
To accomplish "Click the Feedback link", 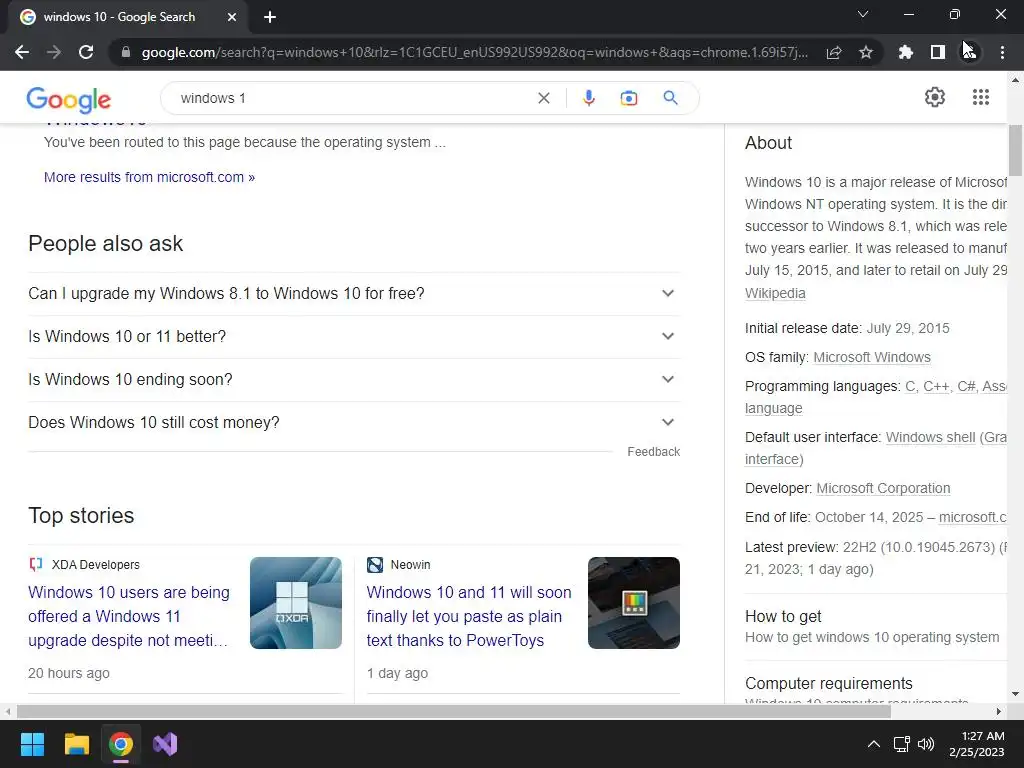I will coord(653,452).
